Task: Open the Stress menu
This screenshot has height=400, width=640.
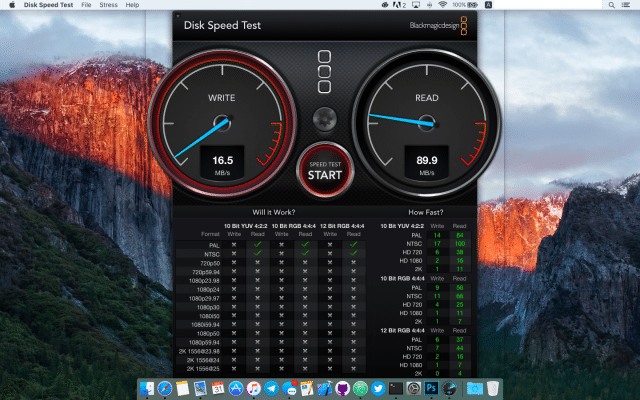Action: coord(109,5)
